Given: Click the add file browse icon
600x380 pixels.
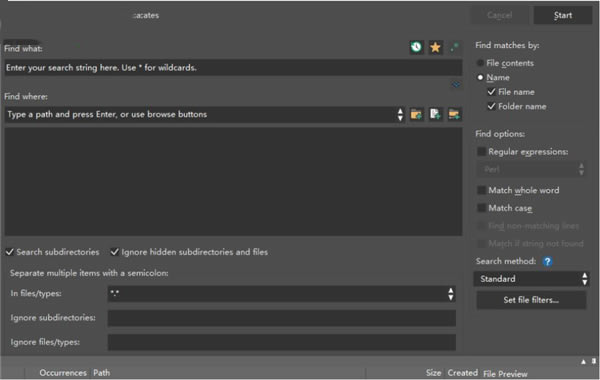Looking at the screenshot, I should point(435,114).
